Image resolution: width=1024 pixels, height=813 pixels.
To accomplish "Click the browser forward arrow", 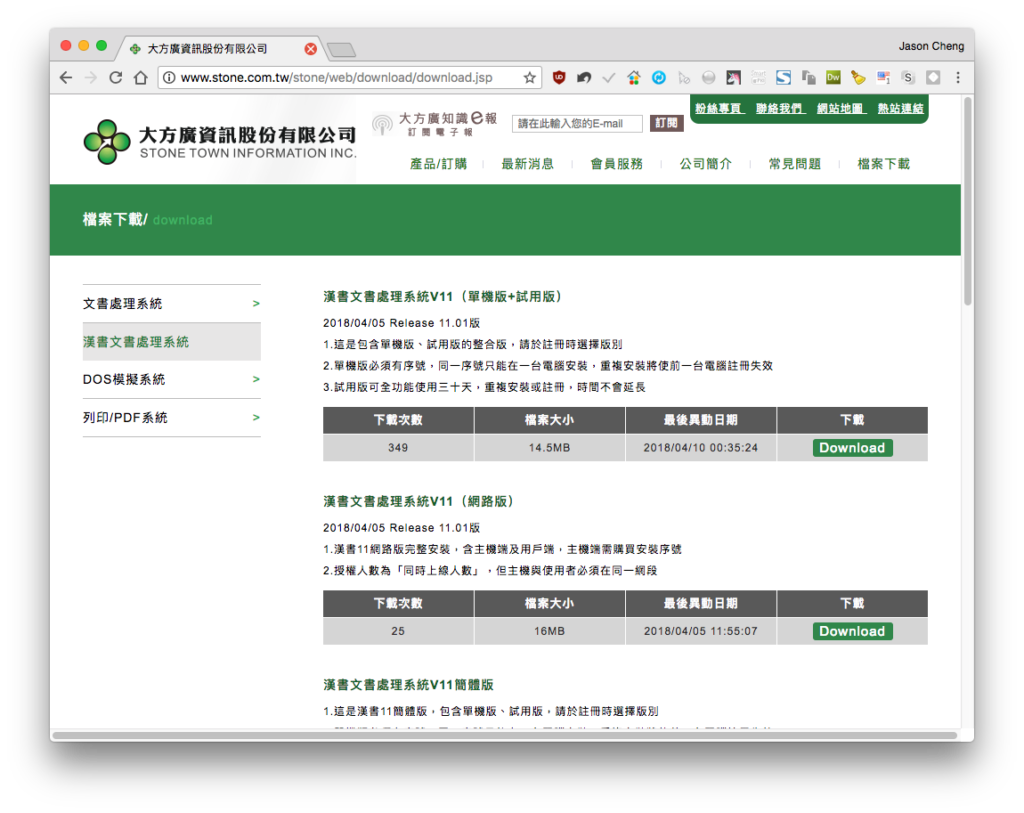I will (x=91, y=78).
